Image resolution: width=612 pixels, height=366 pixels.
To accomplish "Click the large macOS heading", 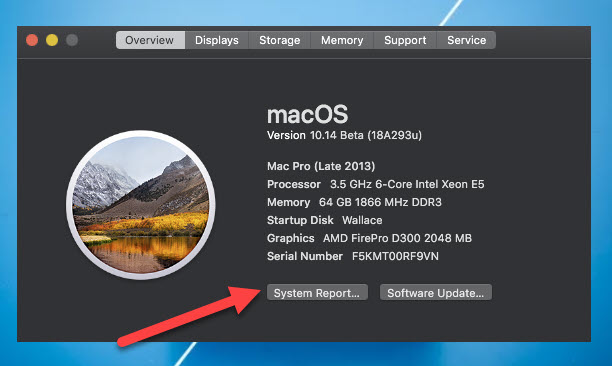I will (x=307, y=114).
